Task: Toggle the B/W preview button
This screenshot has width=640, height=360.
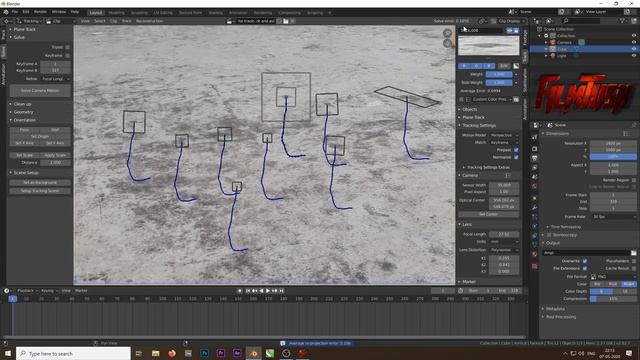Action: click(x=504, y=66)
